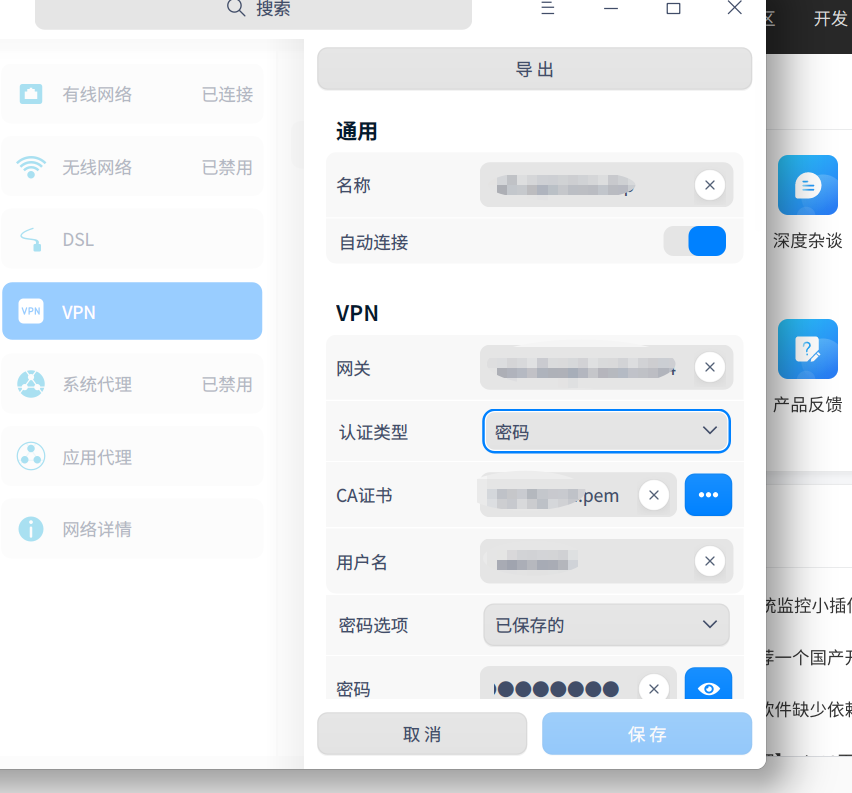Viewport: 852px width, 793px height.
Task: Open the wired network (有线网络) section
Action: coord(132,95)
